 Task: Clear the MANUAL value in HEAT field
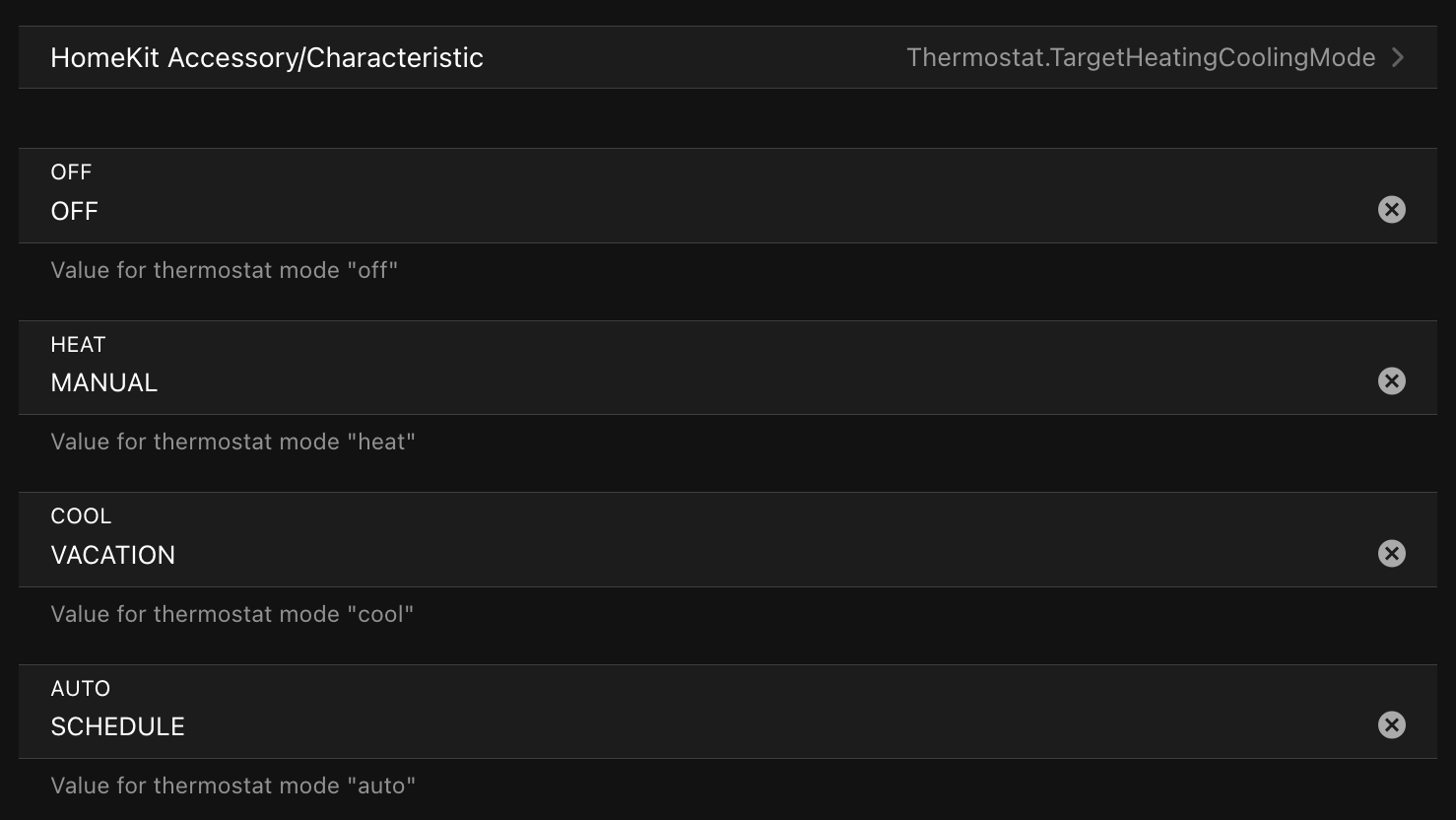tap(1391, 381)
